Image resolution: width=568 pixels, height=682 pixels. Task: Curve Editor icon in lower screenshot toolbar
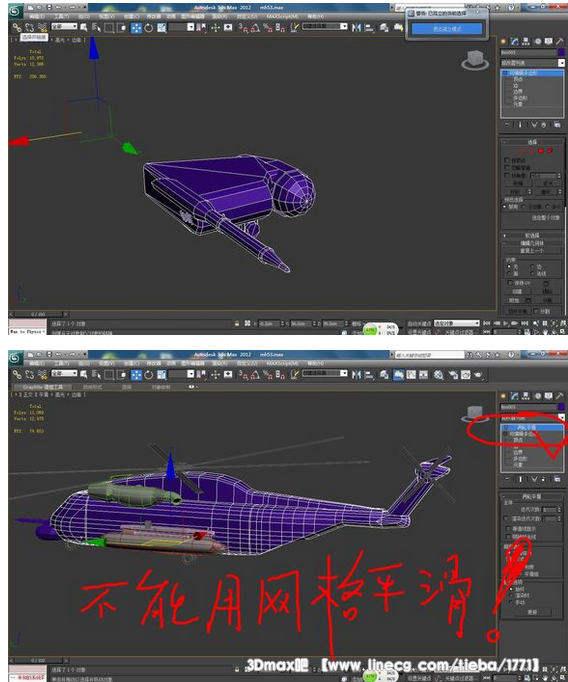point(411,374)
